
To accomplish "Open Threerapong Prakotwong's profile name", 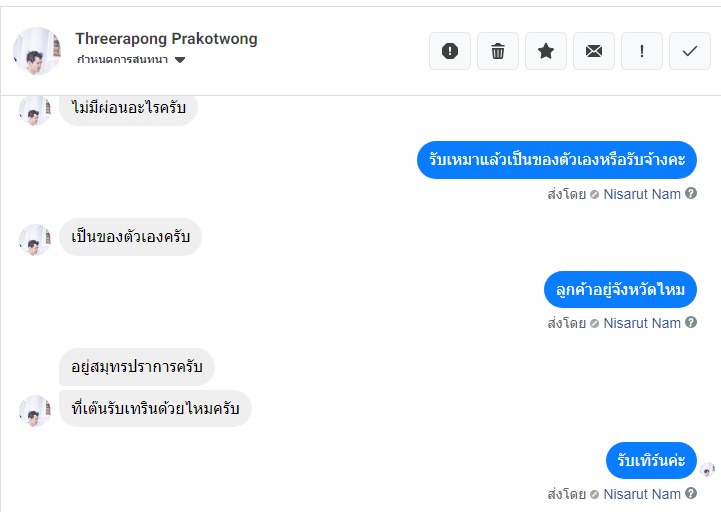I will 166,39.
